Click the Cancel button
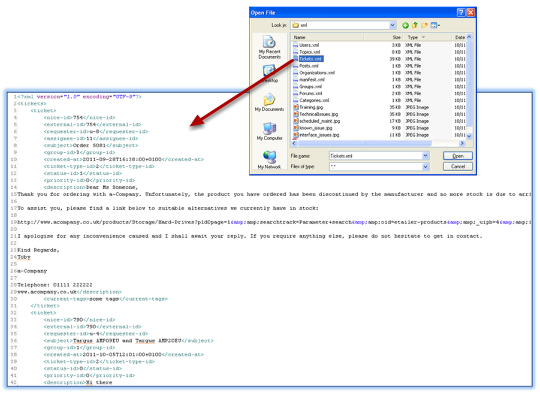This screenshot has width=540, height=399. [458, 167]
